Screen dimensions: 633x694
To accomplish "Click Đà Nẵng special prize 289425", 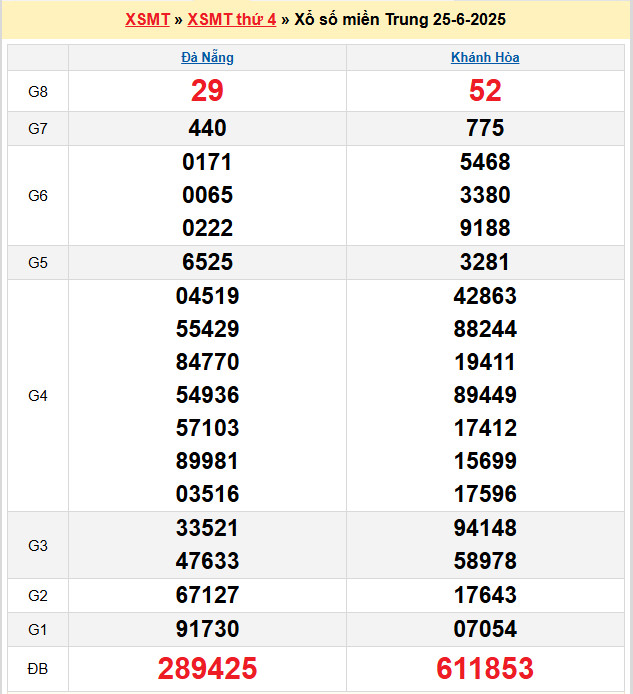I will [x=207, y=668].
